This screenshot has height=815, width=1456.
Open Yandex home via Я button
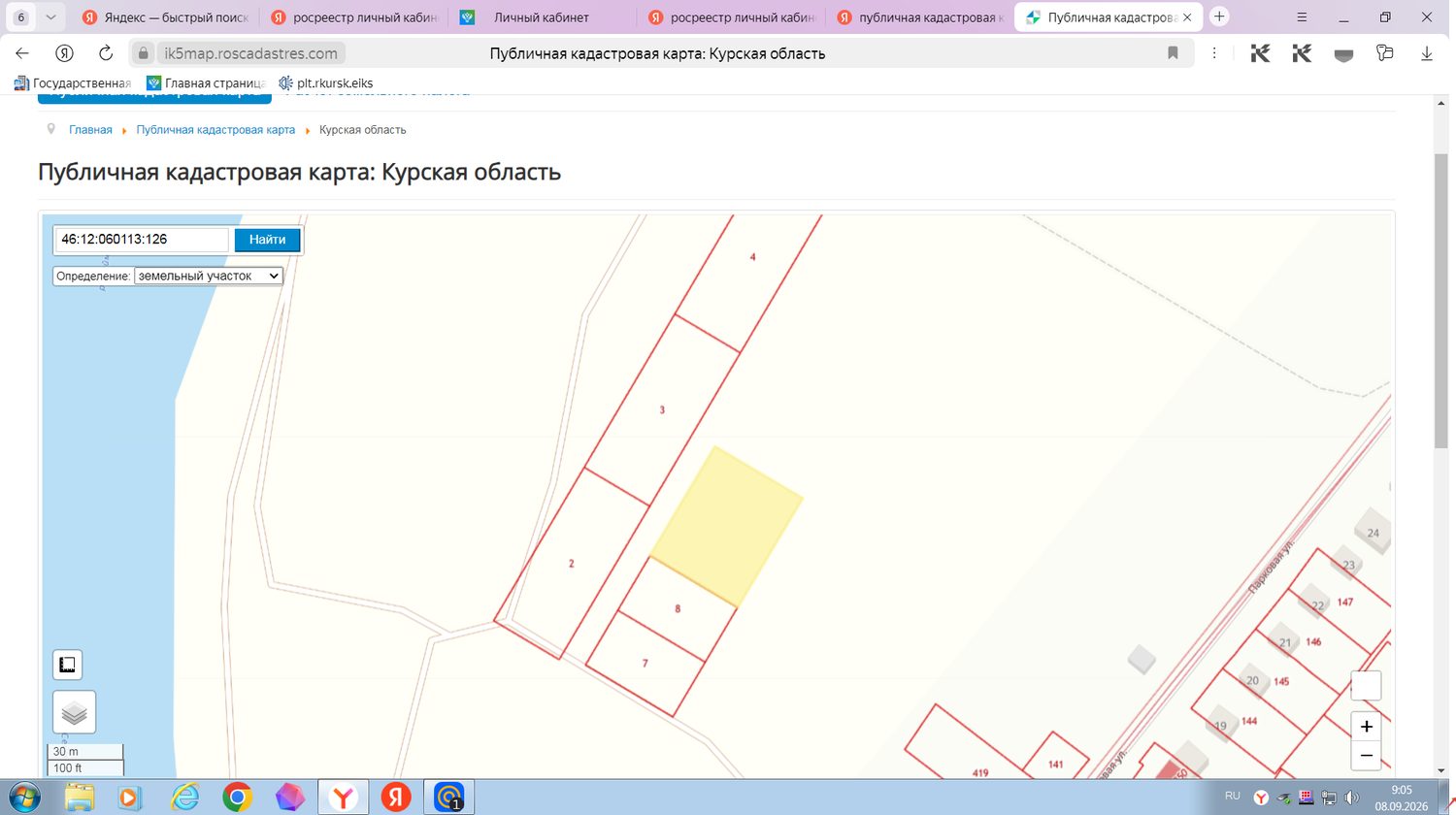point(64,53)
